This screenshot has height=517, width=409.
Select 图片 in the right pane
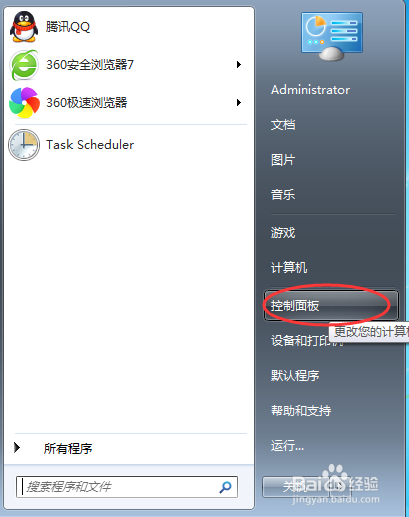[283, 160]
